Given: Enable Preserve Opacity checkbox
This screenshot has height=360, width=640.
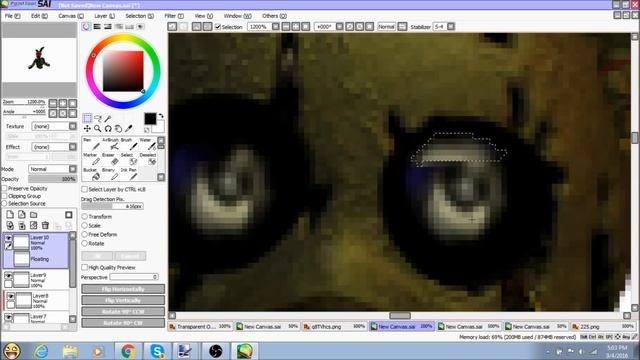Looking at the screenshot, I should 4,189.
